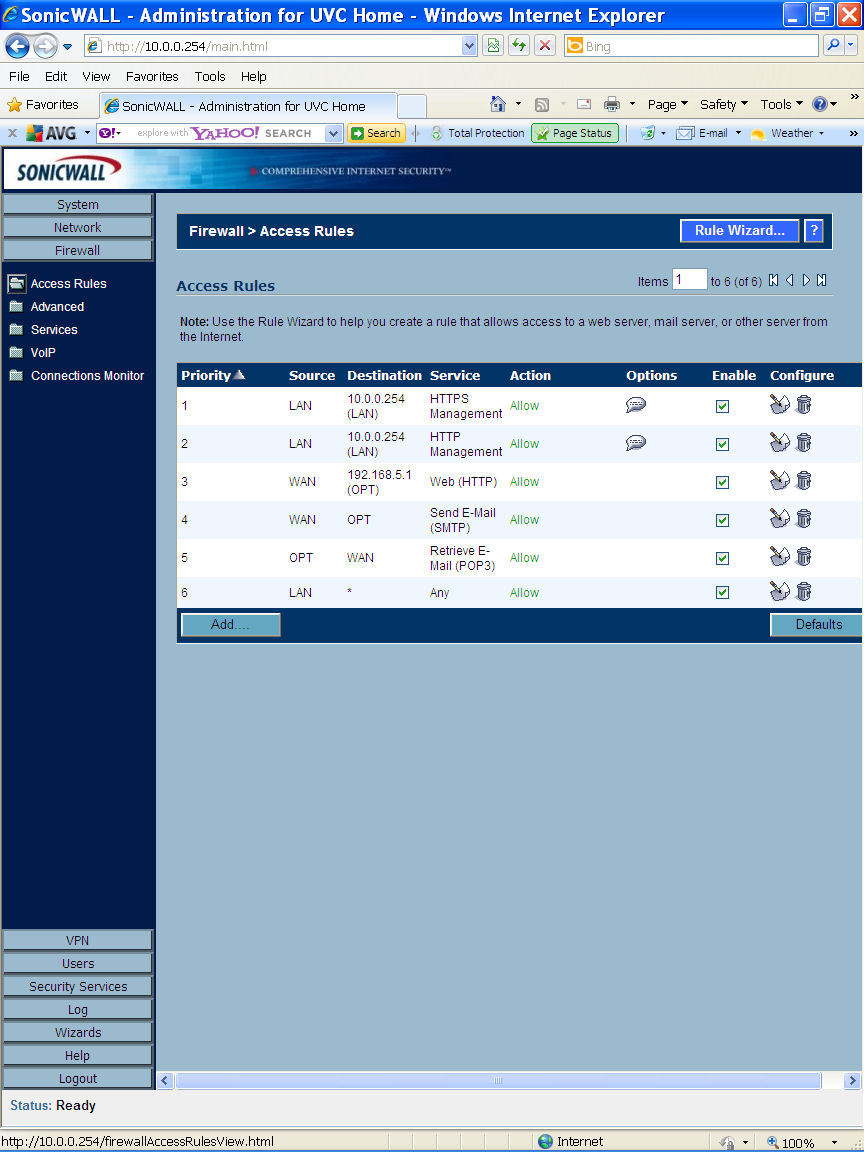This screenshot has width=864, height=1152.
Task: Click the Items starting number field
Action: (689, 281)
